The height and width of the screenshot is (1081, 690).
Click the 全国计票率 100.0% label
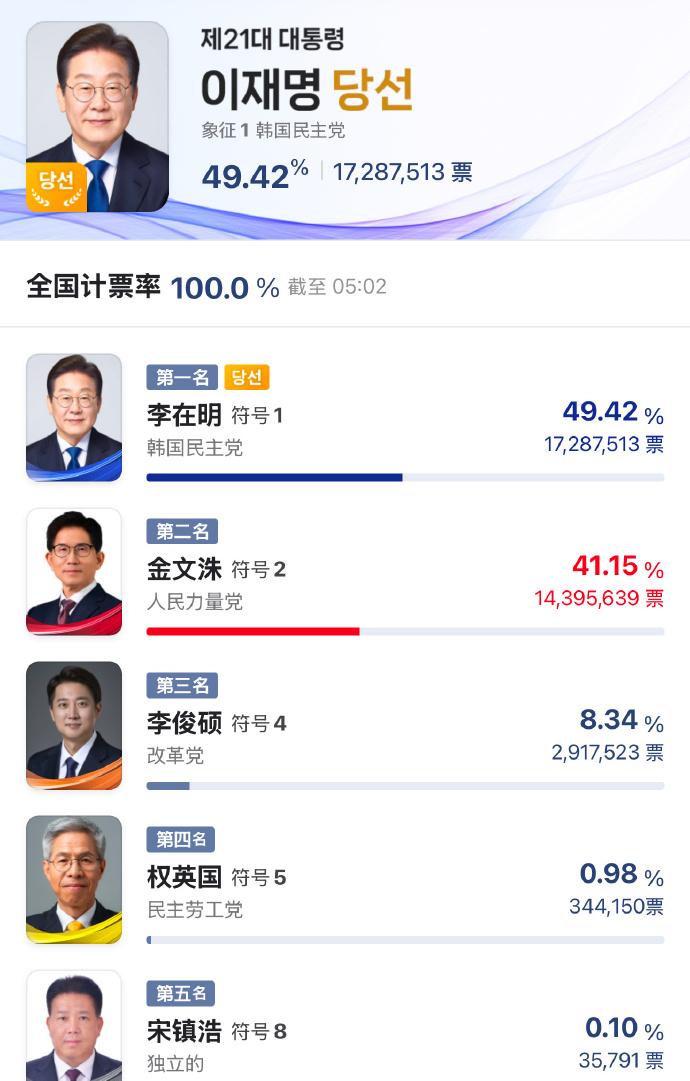coord(152,287)
